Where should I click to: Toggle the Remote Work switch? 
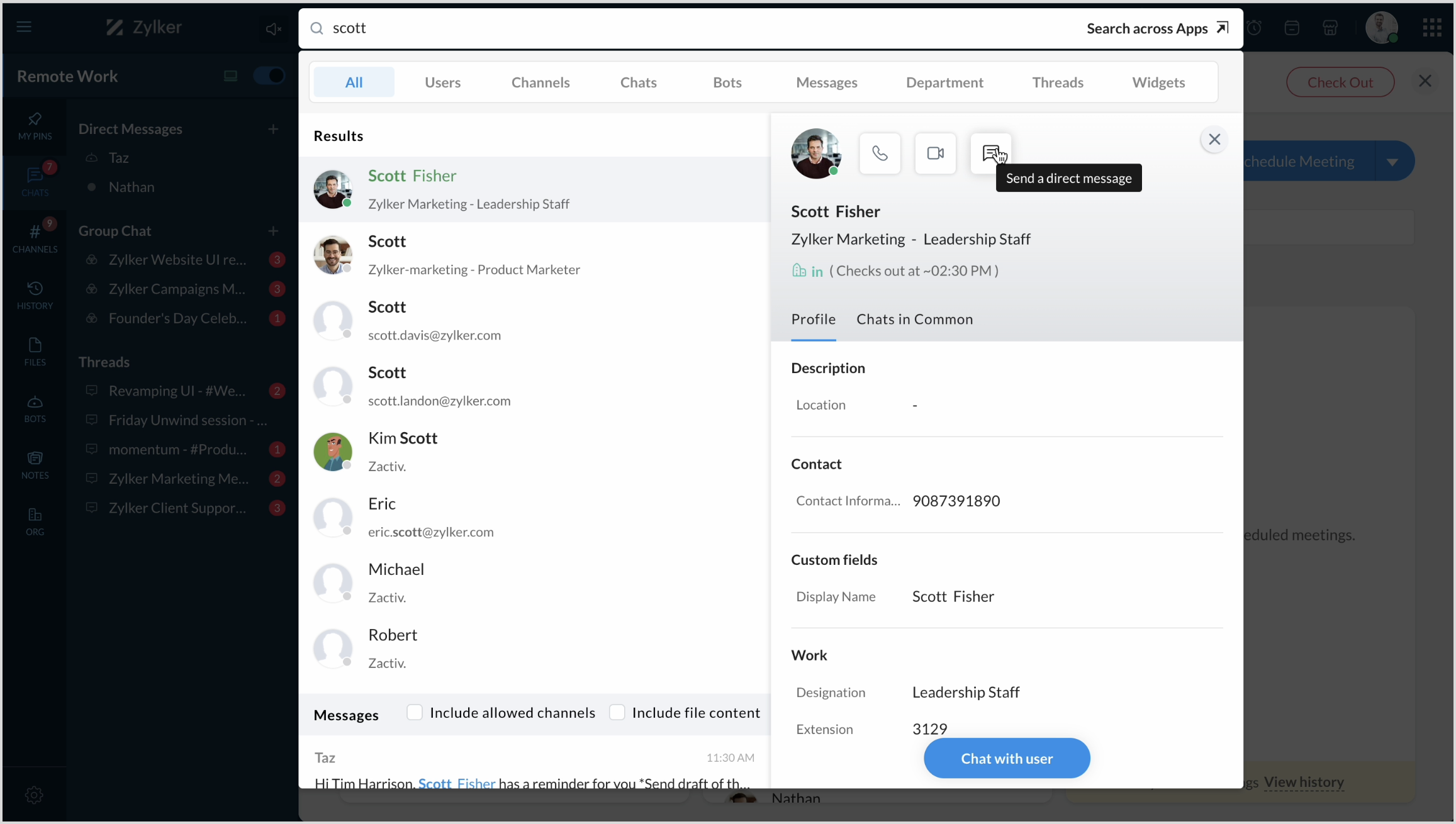[x=269, y=76]
